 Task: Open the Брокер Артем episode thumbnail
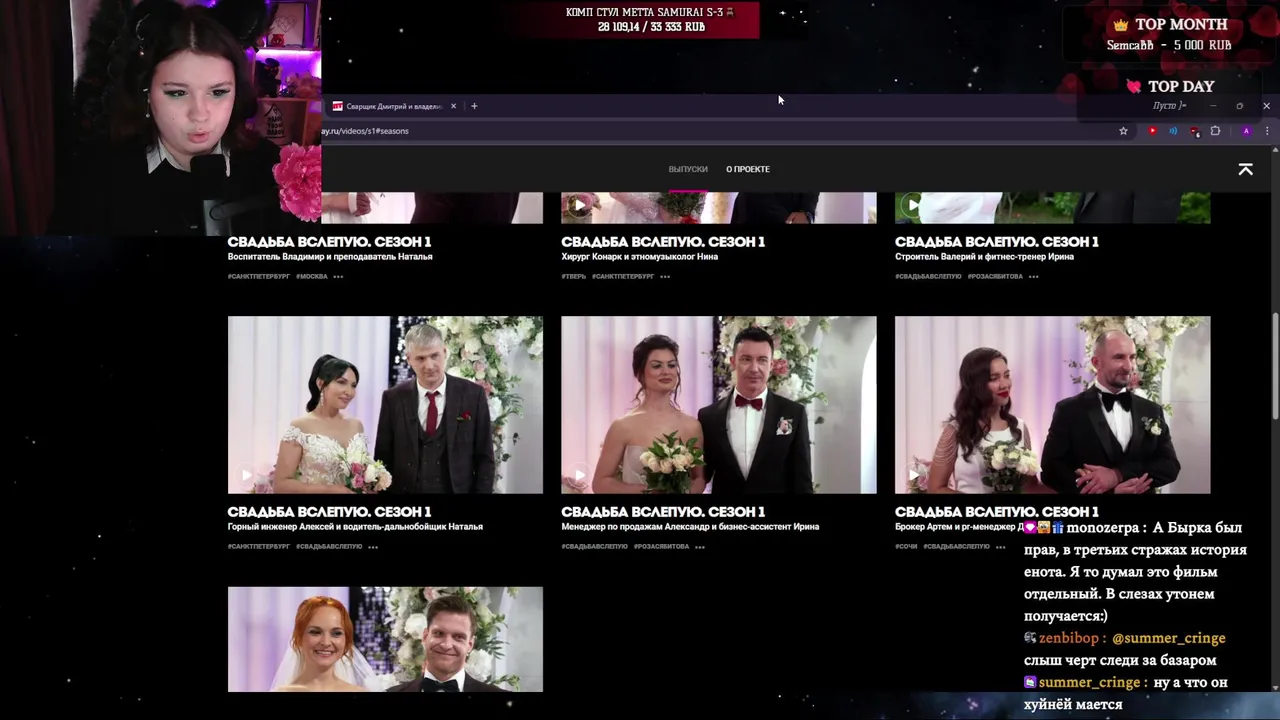[x=1052, y=405]
